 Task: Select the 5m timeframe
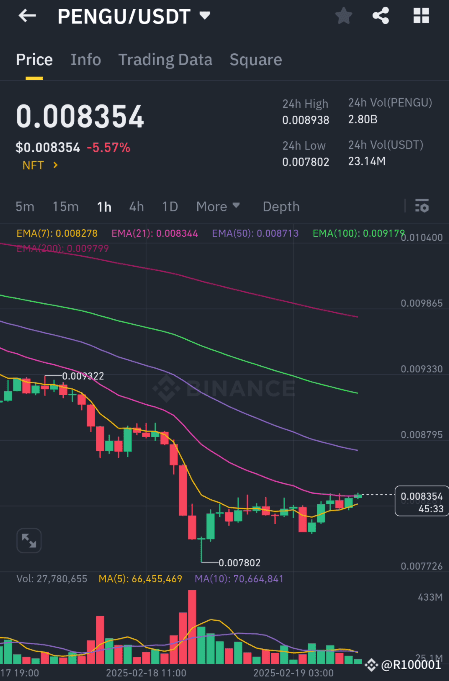[25, 206]
